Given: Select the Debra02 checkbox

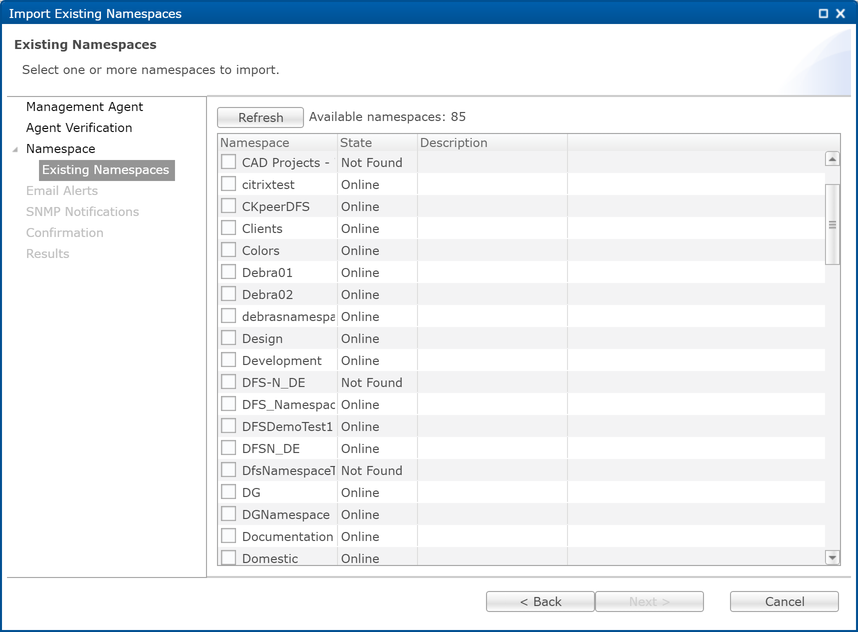Looking at the screenshot, I should [x=228, y=294].
